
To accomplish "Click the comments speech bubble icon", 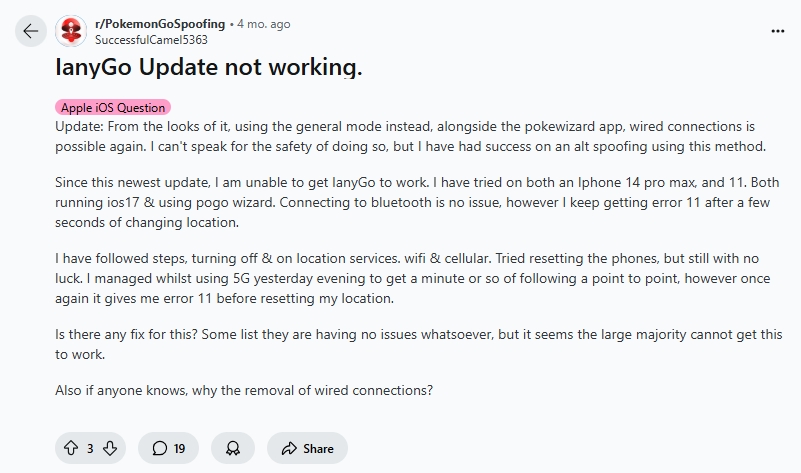I will tap(159, 448).
